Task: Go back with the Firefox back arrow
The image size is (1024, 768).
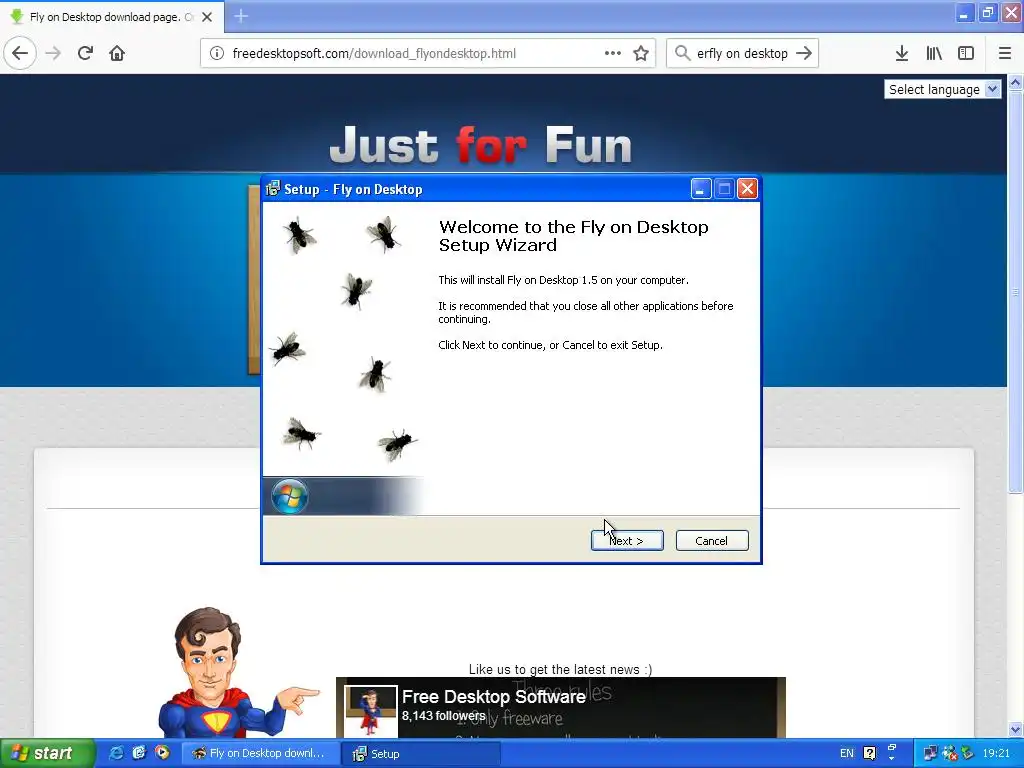Action: 20,53
